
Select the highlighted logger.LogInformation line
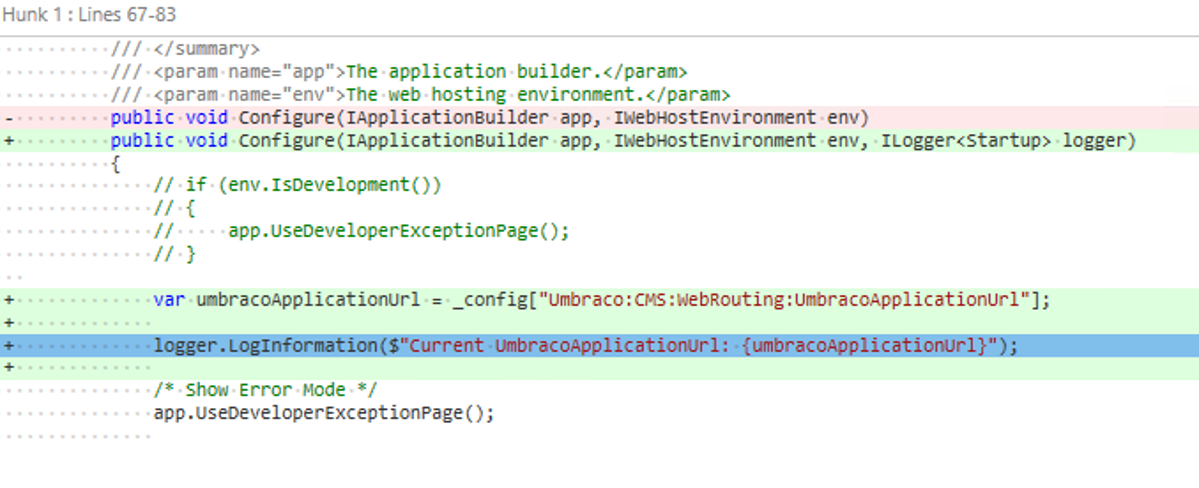pos(585,346)
